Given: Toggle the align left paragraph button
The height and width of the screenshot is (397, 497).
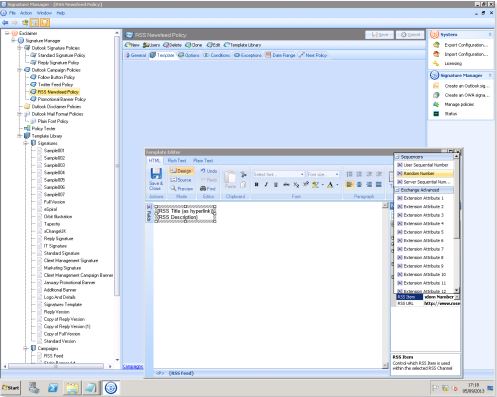Looking at the screenshot, I should click(349, 184).
